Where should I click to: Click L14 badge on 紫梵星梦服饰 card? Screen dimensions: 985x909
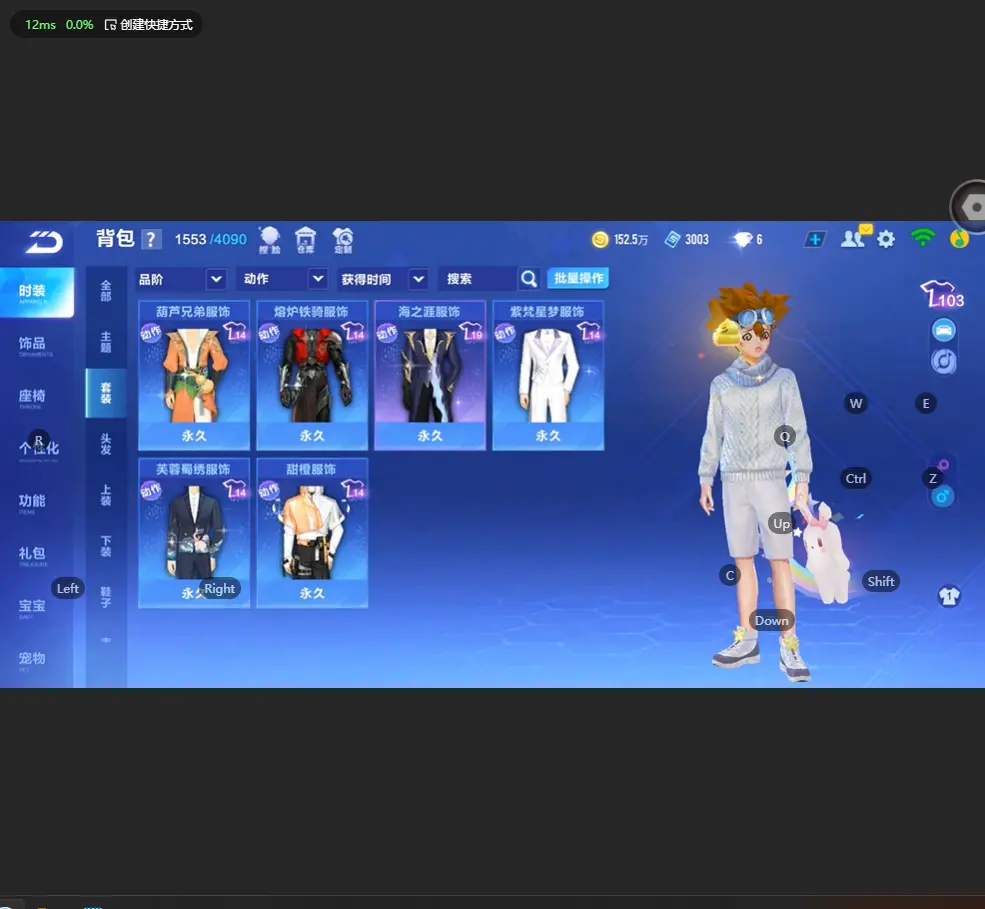point(589,331)
